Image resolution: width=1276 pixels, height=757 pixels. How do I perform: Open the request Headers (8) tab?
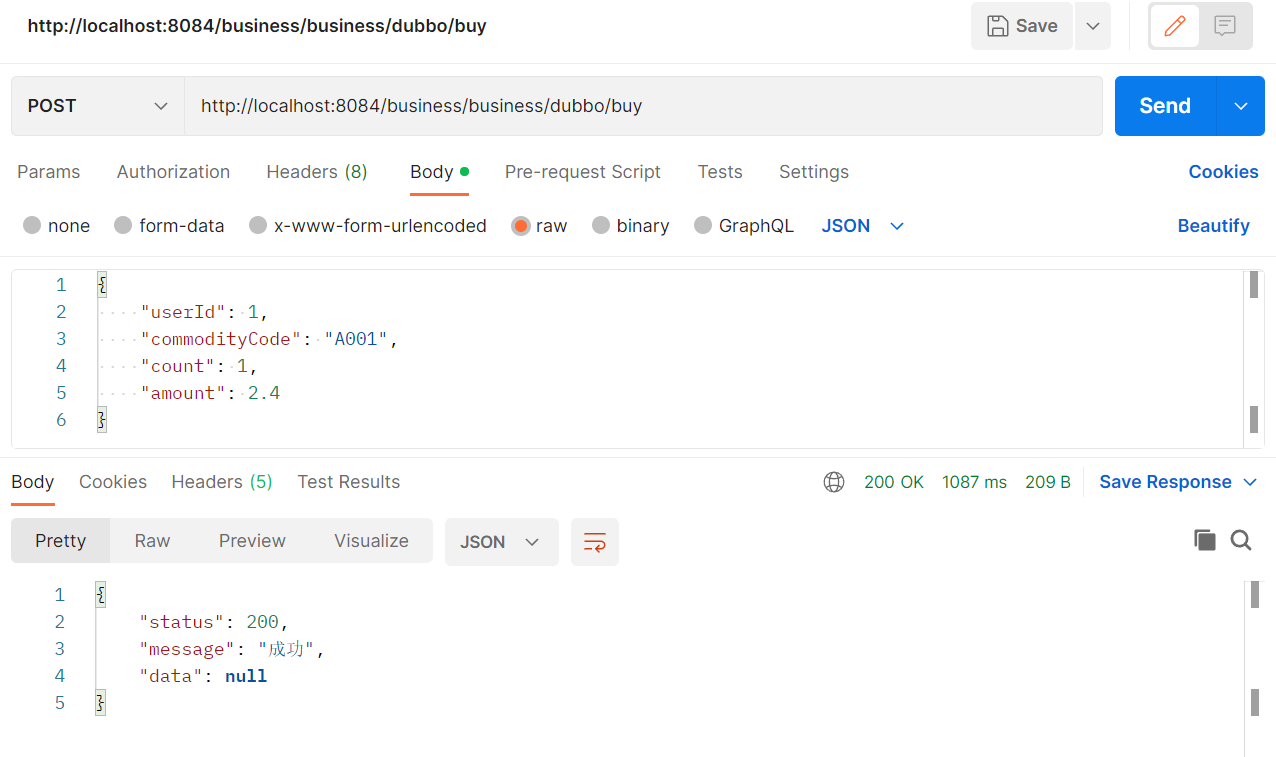(x=317, y=172)
